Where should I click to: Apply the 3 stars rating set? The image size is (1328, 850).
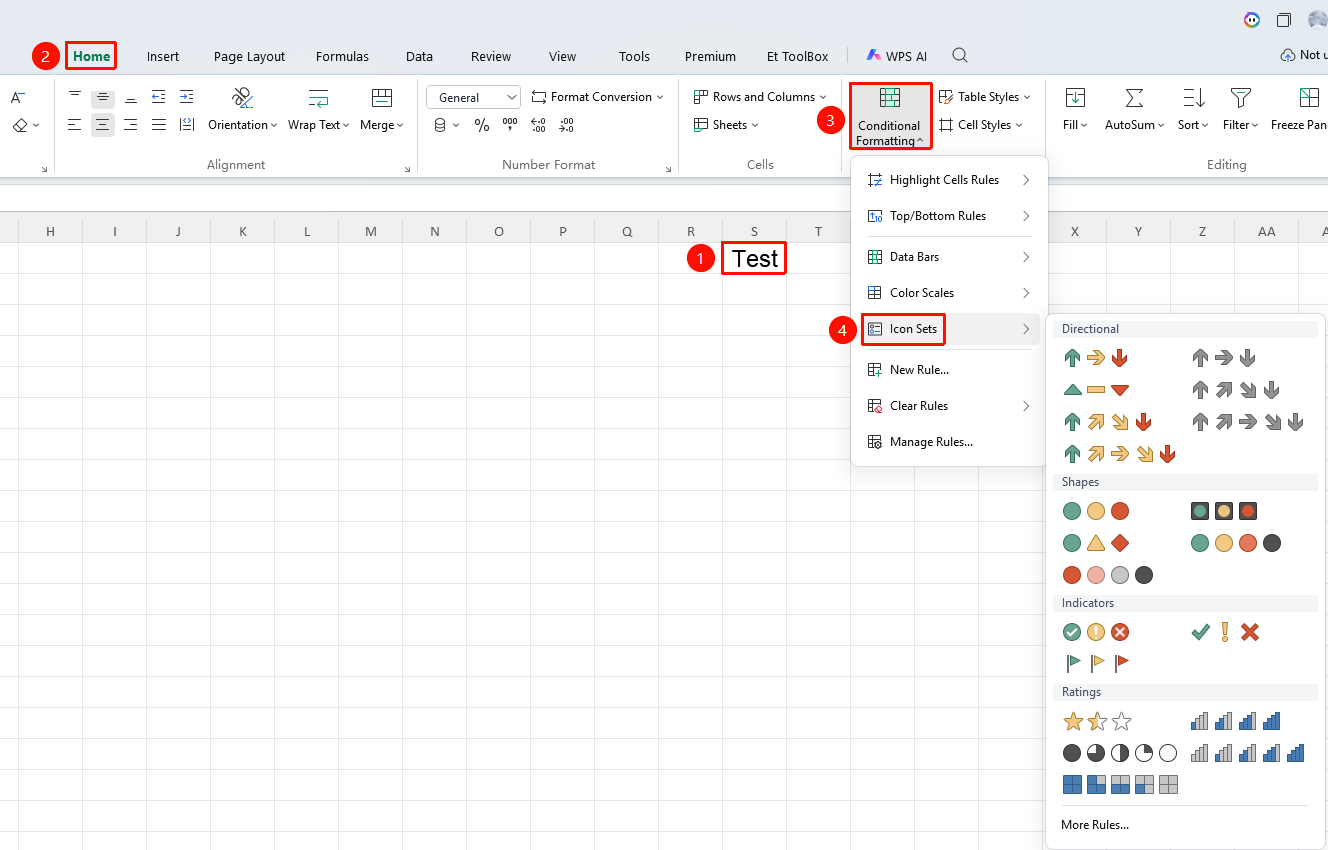click(x=1097, y=721)
